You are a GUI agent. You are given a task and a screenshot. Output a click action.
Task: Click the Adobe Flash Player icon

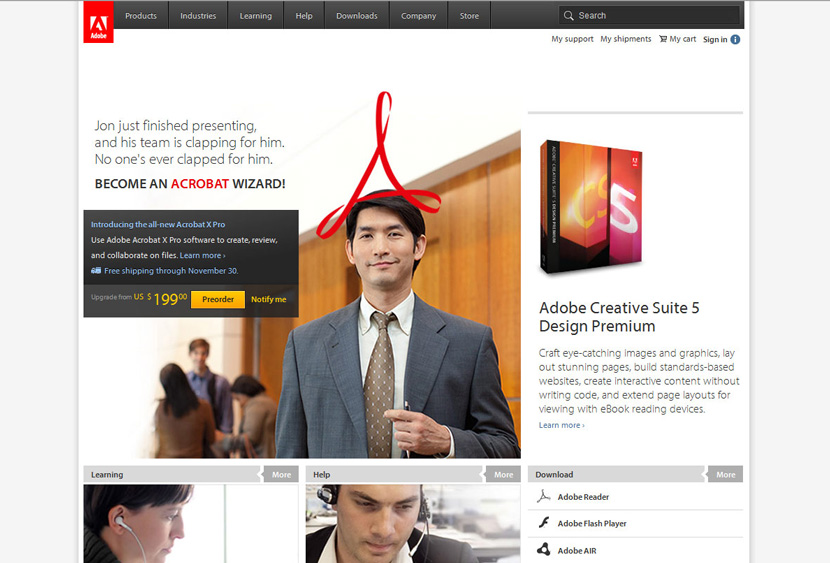click(544, 523)
